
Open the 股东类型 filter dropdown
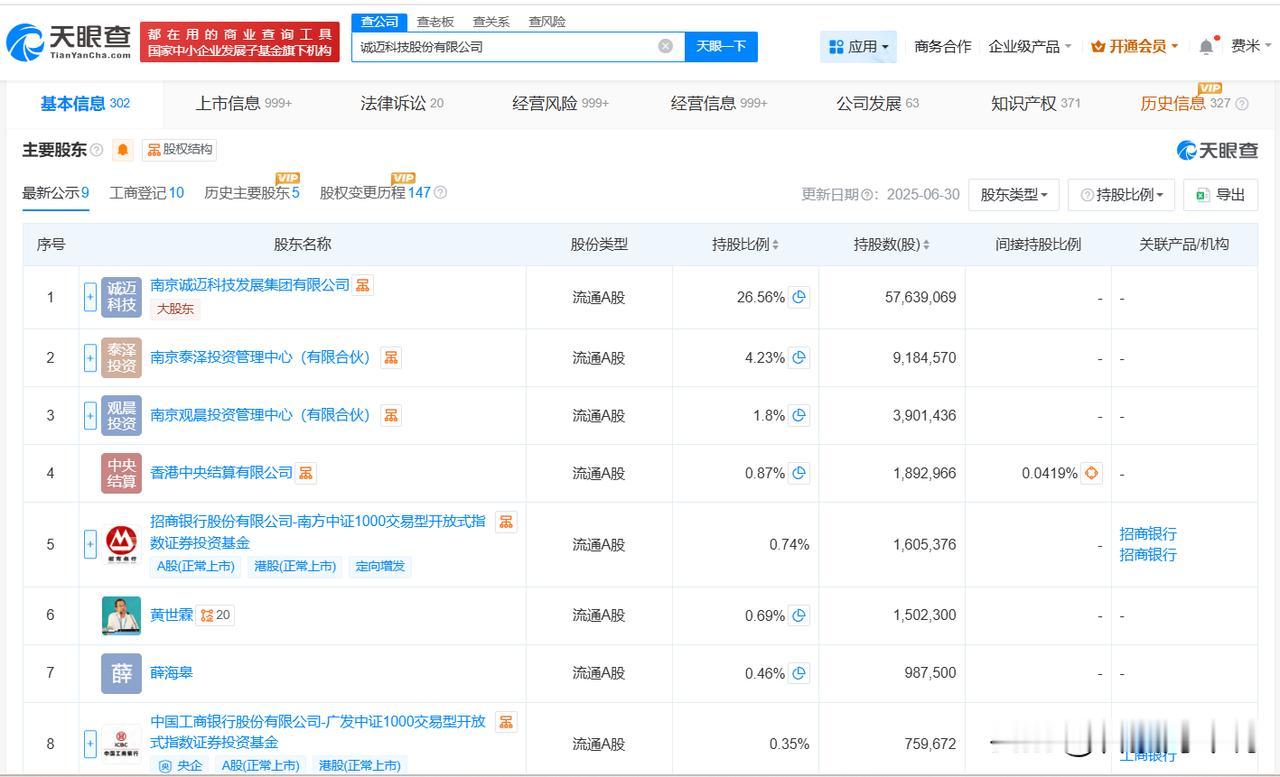(x=1013, y=195)
